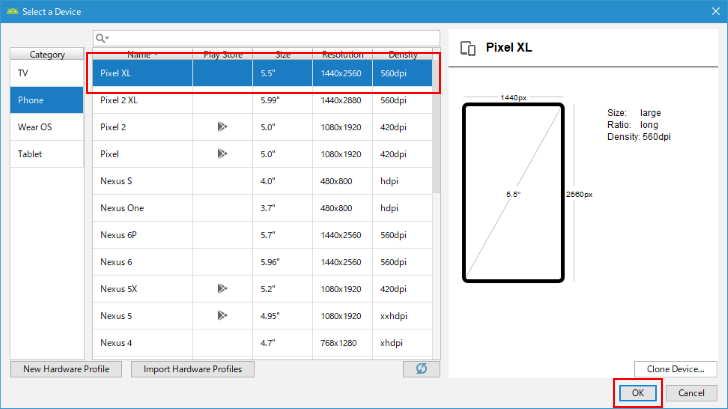Click the Play Store icon in Pixel 2 row
Screen dimensions: 728x409
click(x=222, y=127)
